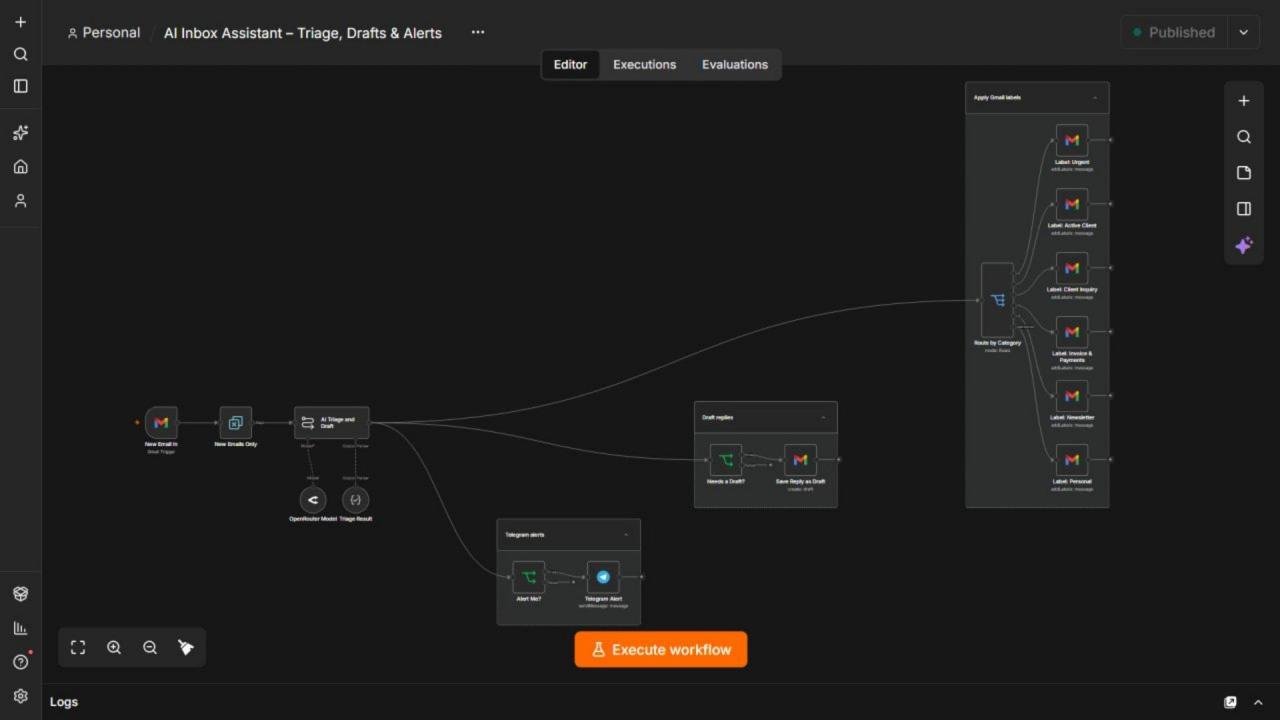1280x720 pixels.
Task: Switch to the Editor tab
Action: [571, 64]
